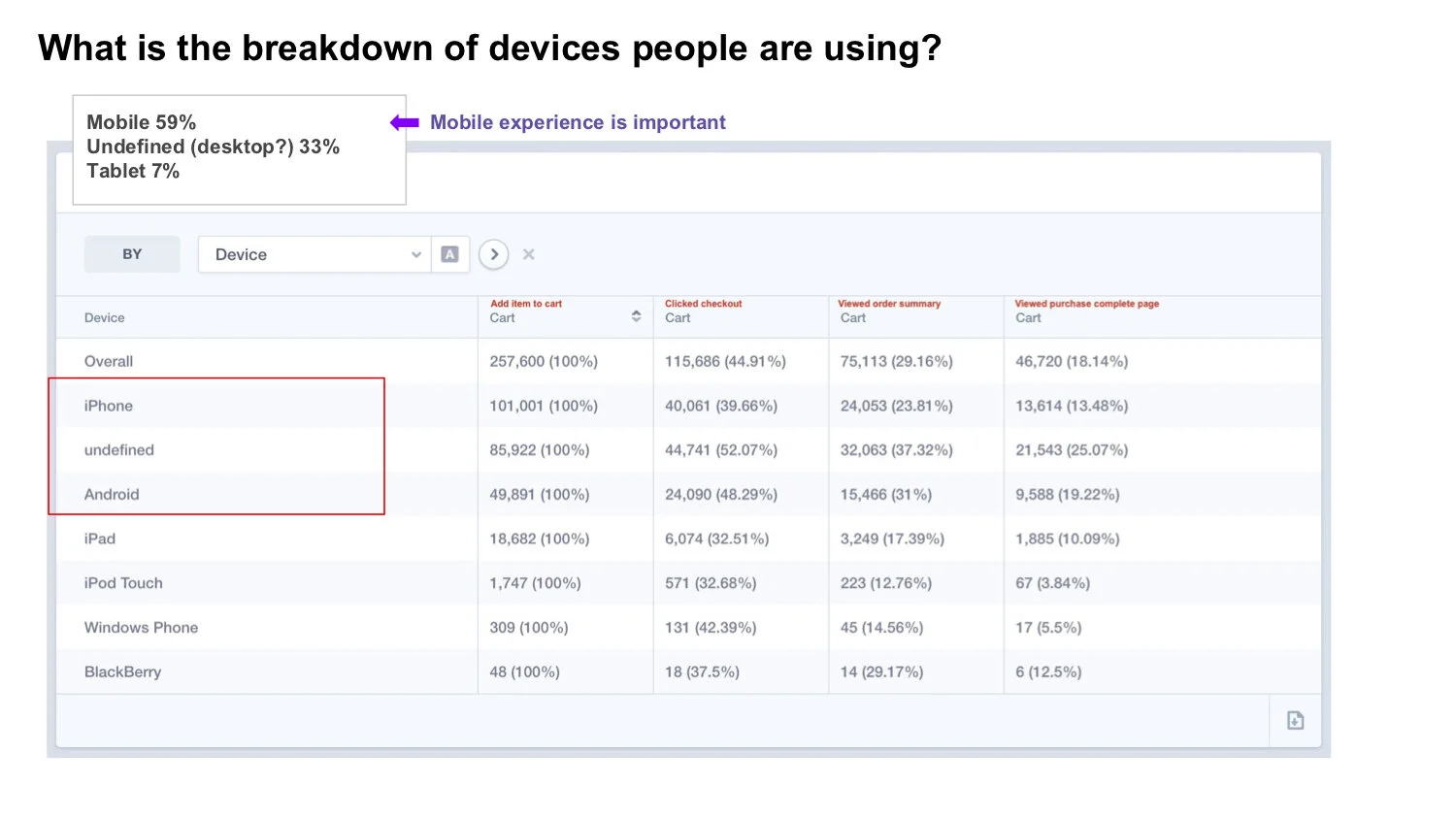The height and width of the screenshot is (818, 1456).
Task: Click the 3,249 (17.39%) cell
Action: (892, 539)
